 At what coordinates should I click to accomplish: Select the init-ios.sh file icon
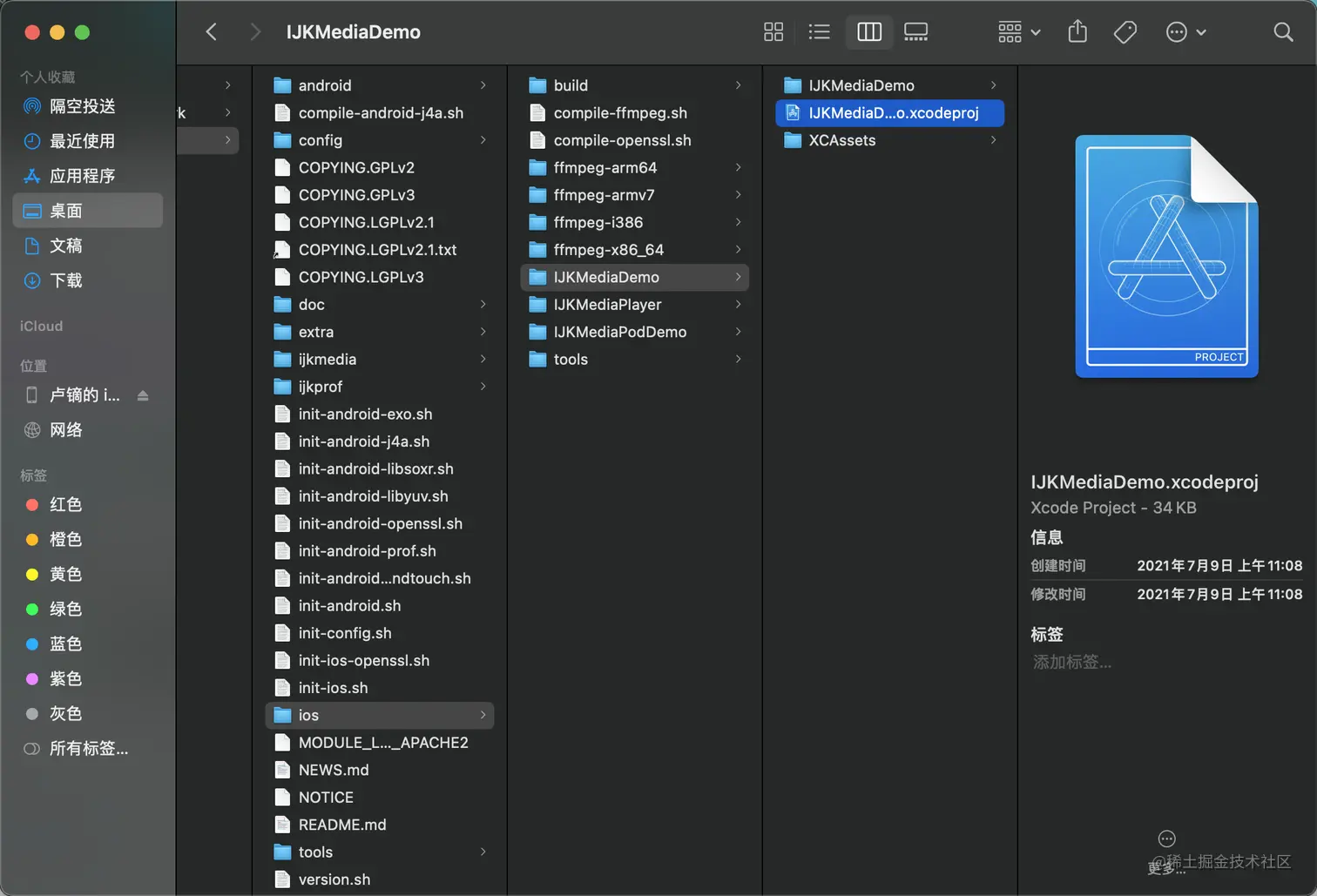click(282, 688)
